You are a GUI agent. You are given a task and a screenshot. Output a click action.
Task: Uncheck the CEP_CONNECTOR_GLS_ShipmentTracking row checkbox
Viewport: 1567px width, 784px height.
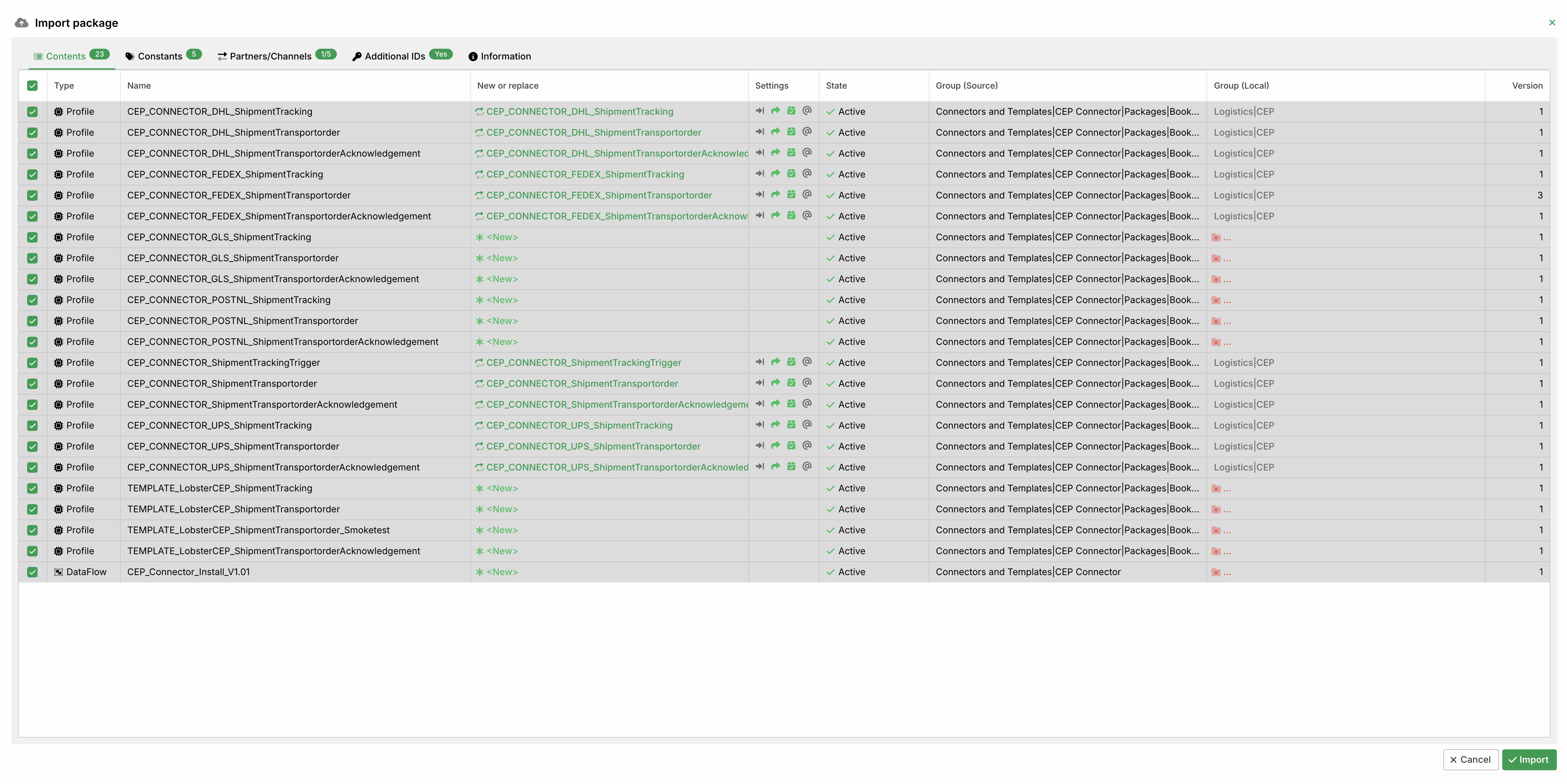[x=33, y=237]
